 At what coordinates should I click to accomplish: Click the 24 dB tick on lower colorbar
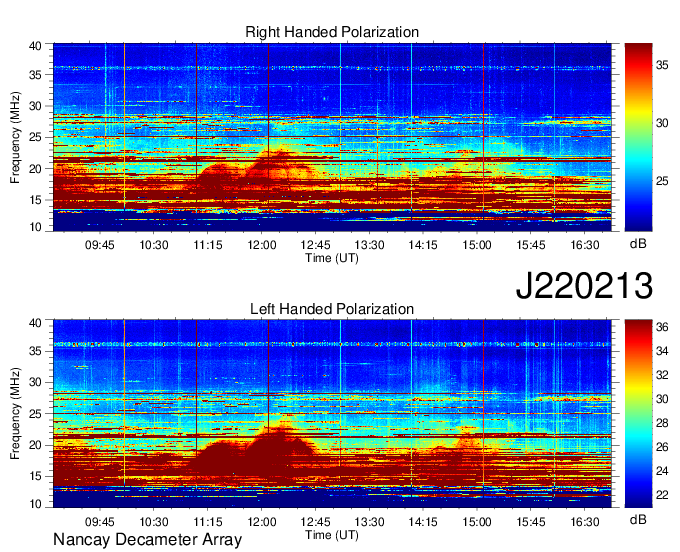[662, 471]
